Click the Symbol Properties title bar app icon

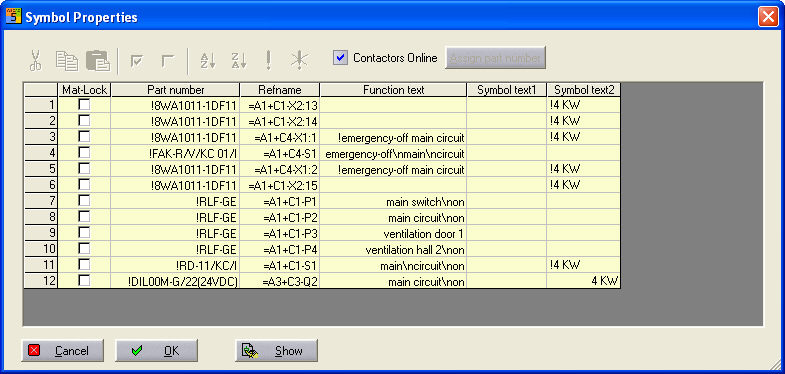tap(14, 17)
